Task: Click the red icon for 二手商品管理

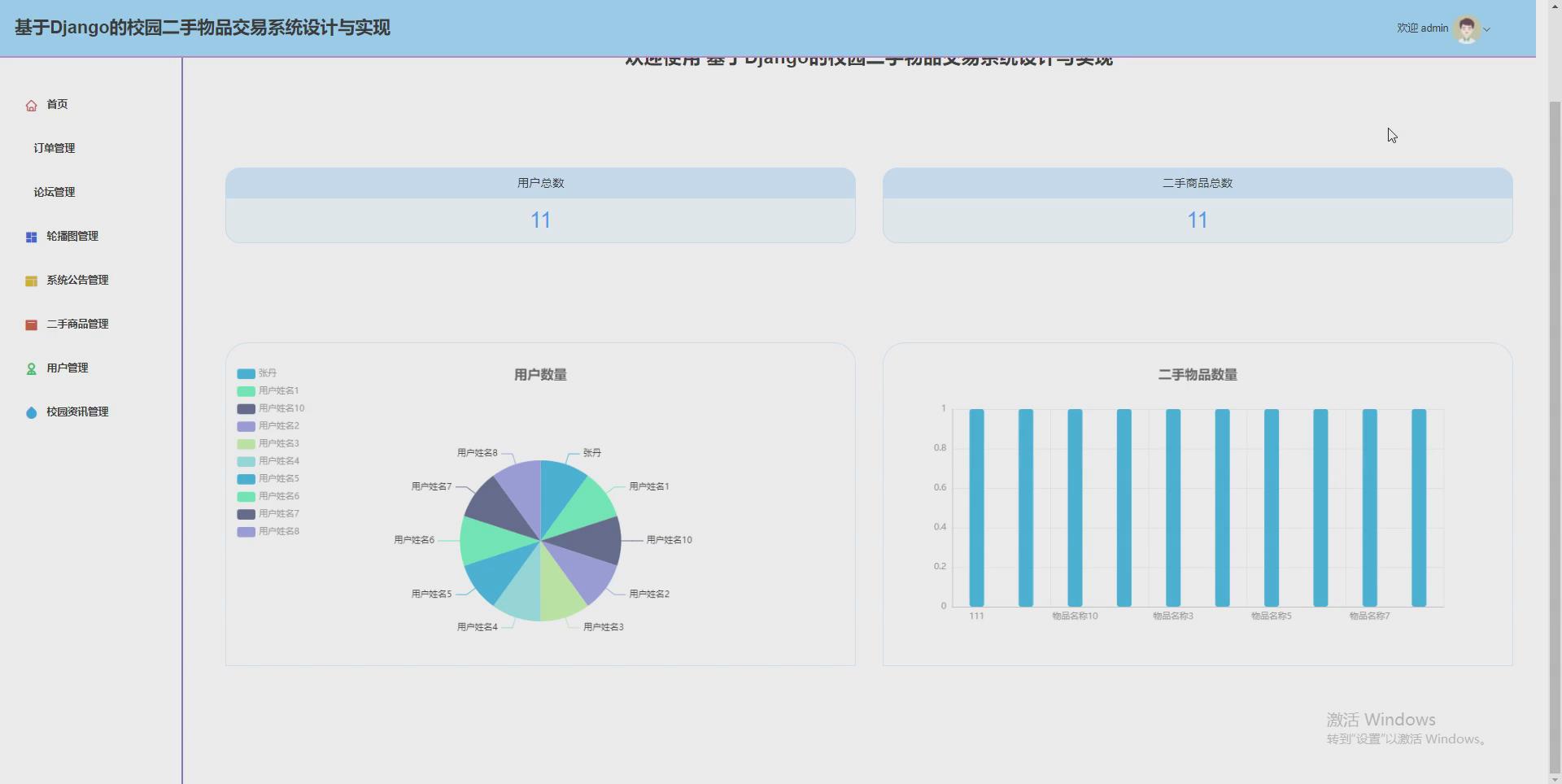Action: click(x=31, y=324)
